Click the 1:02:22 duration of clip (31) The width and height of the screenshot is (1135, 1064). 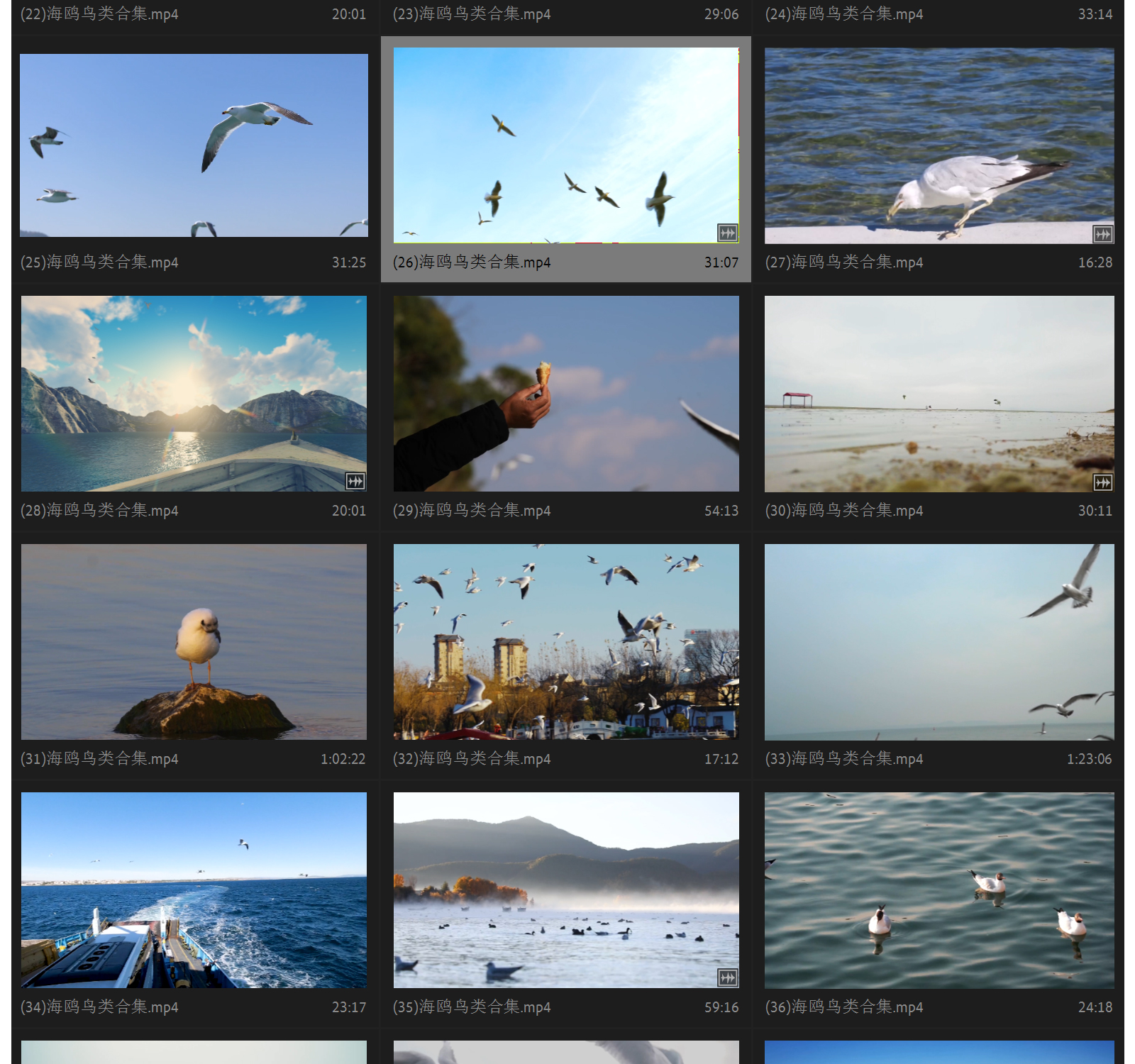tap(343, 759)
